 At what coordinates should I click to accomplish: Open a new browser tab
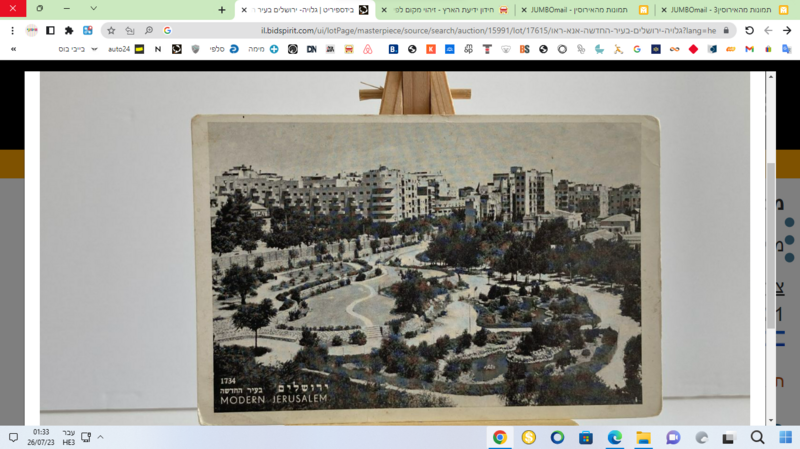click(221, 10)
